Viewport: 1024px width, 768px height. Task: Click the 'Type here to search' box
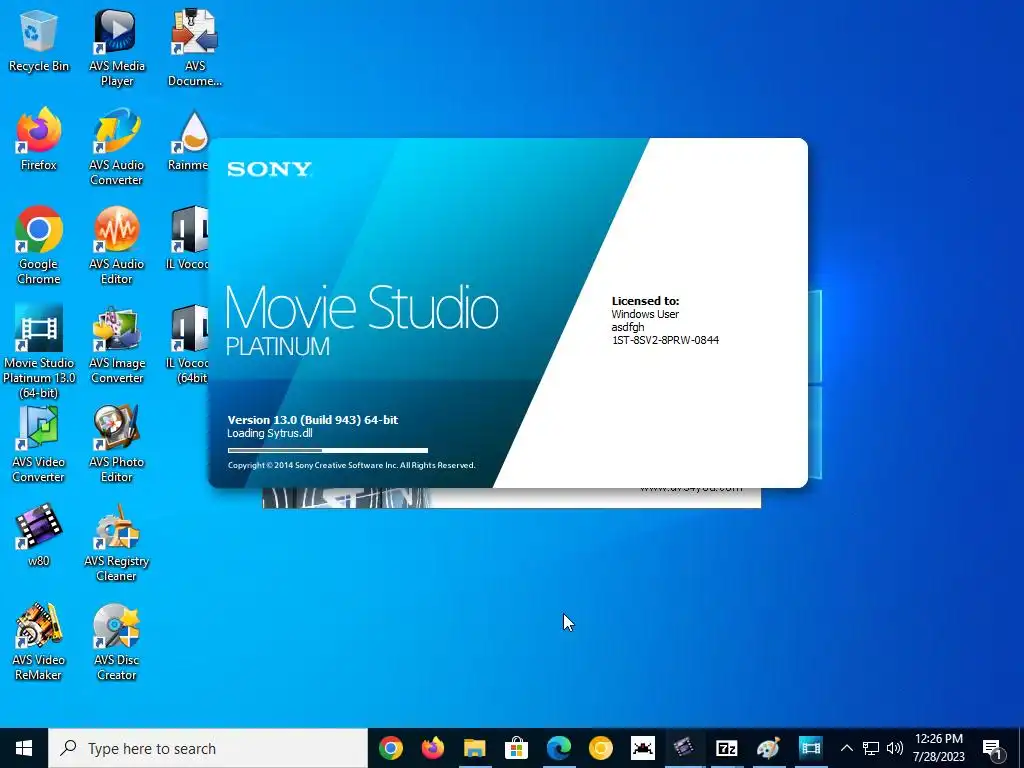point(208,748)
